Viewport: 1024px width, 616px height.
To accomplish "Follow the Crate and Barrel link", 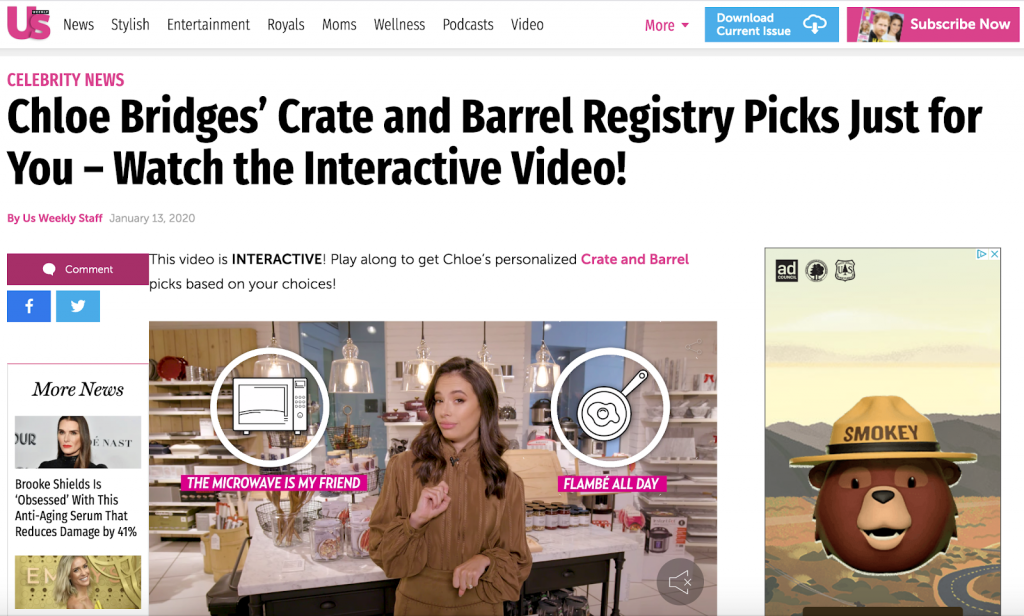I will 635,259.
